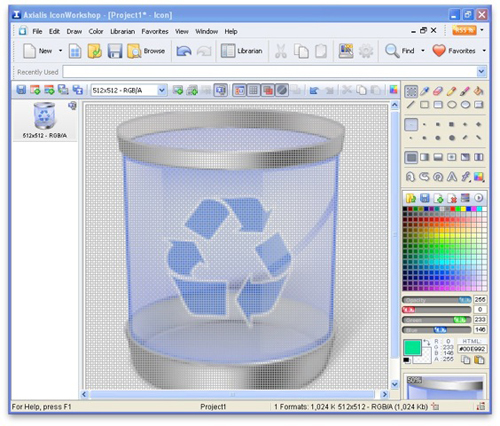The width and height of the screenshot is (500, 426).
Task: Open the Color menu
Action: pos(96,31)
